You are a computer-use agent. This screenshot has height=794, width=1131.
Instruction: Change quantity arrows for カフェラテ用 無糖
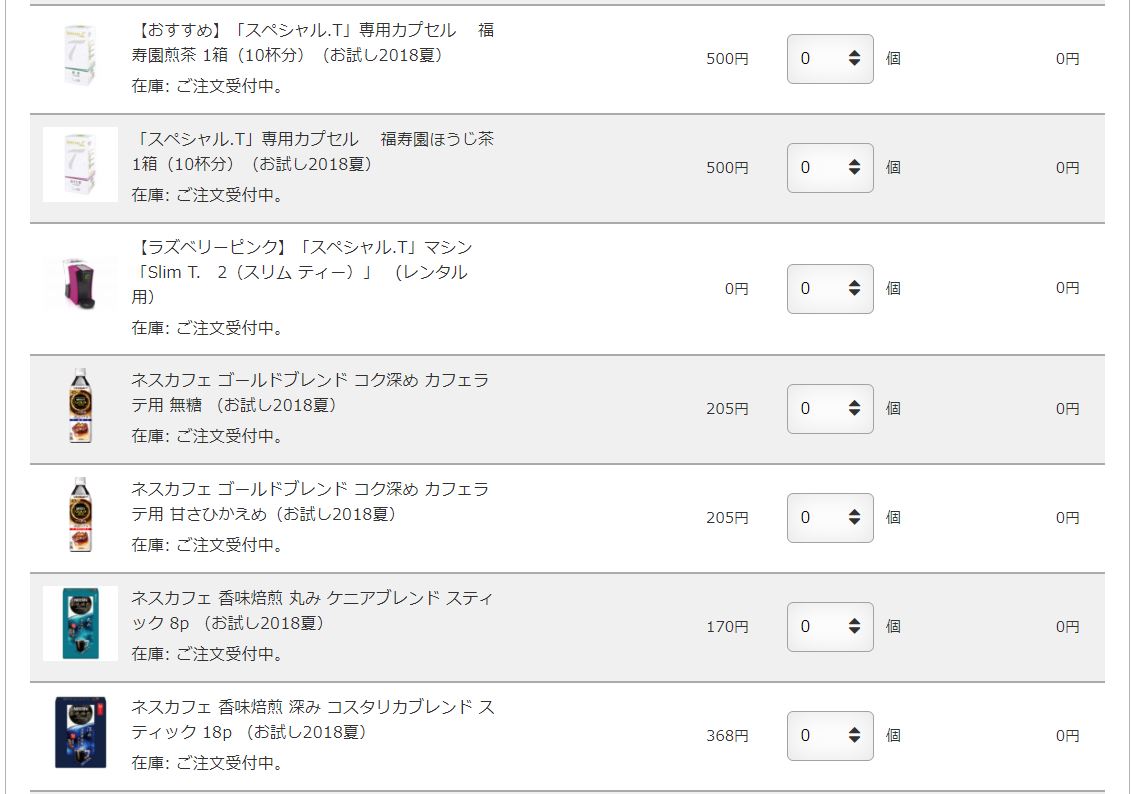[854, 408]
